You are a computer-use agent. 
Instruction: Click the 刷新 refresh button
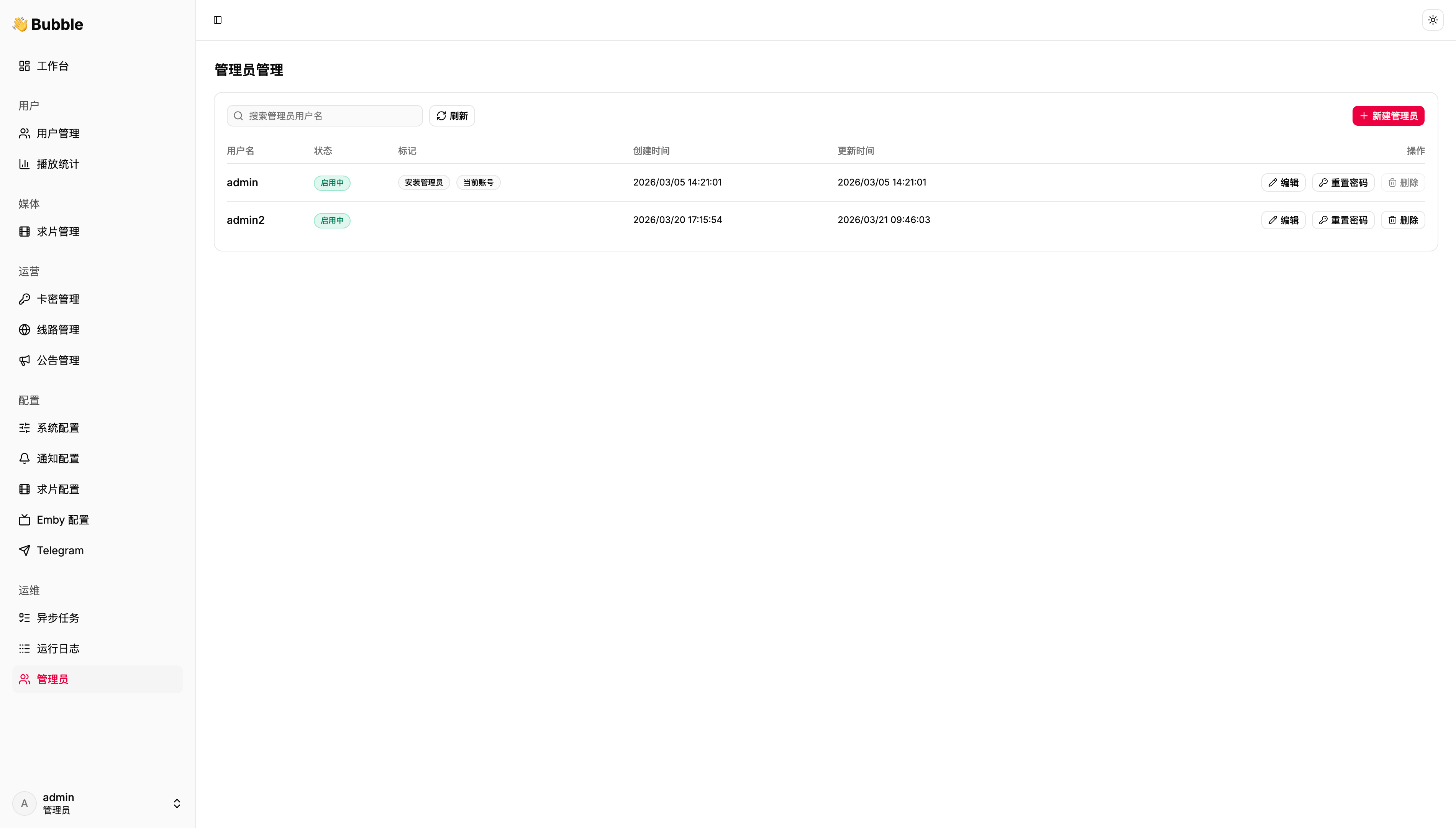coord(452,116)
